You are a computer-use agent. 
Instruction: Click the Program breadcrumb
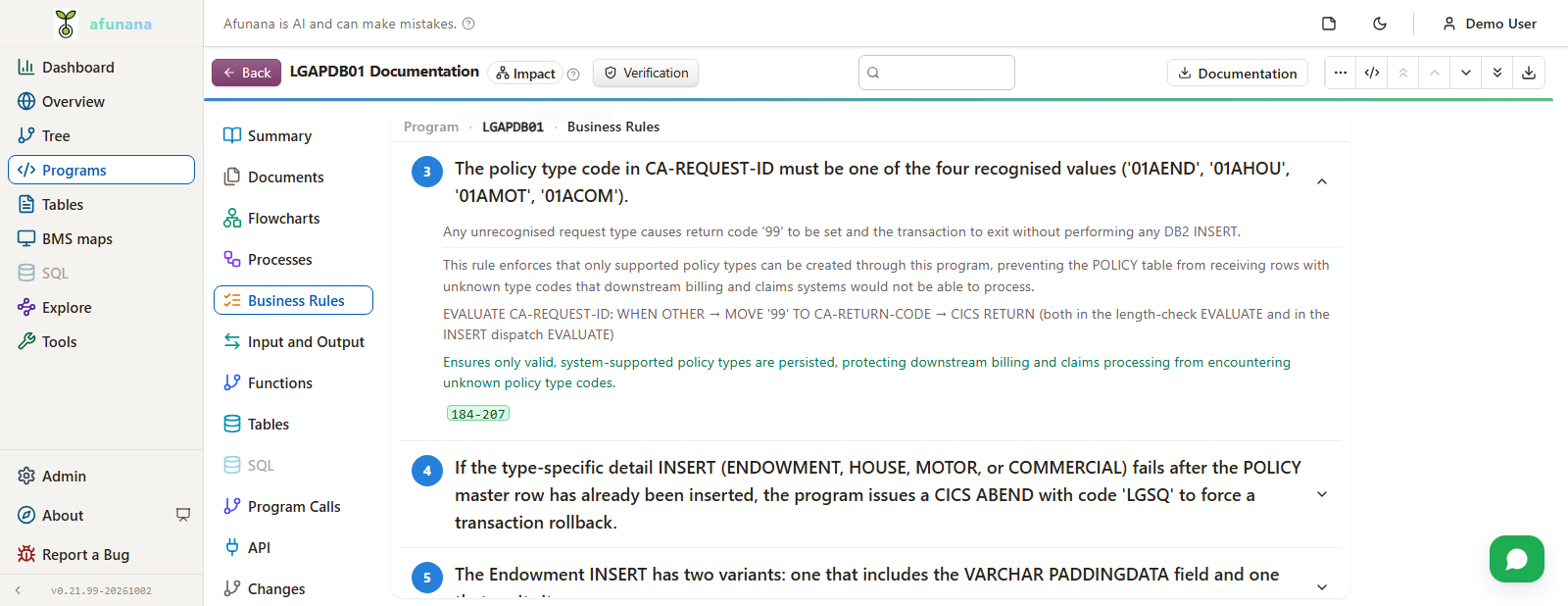(x=431, y=126)
